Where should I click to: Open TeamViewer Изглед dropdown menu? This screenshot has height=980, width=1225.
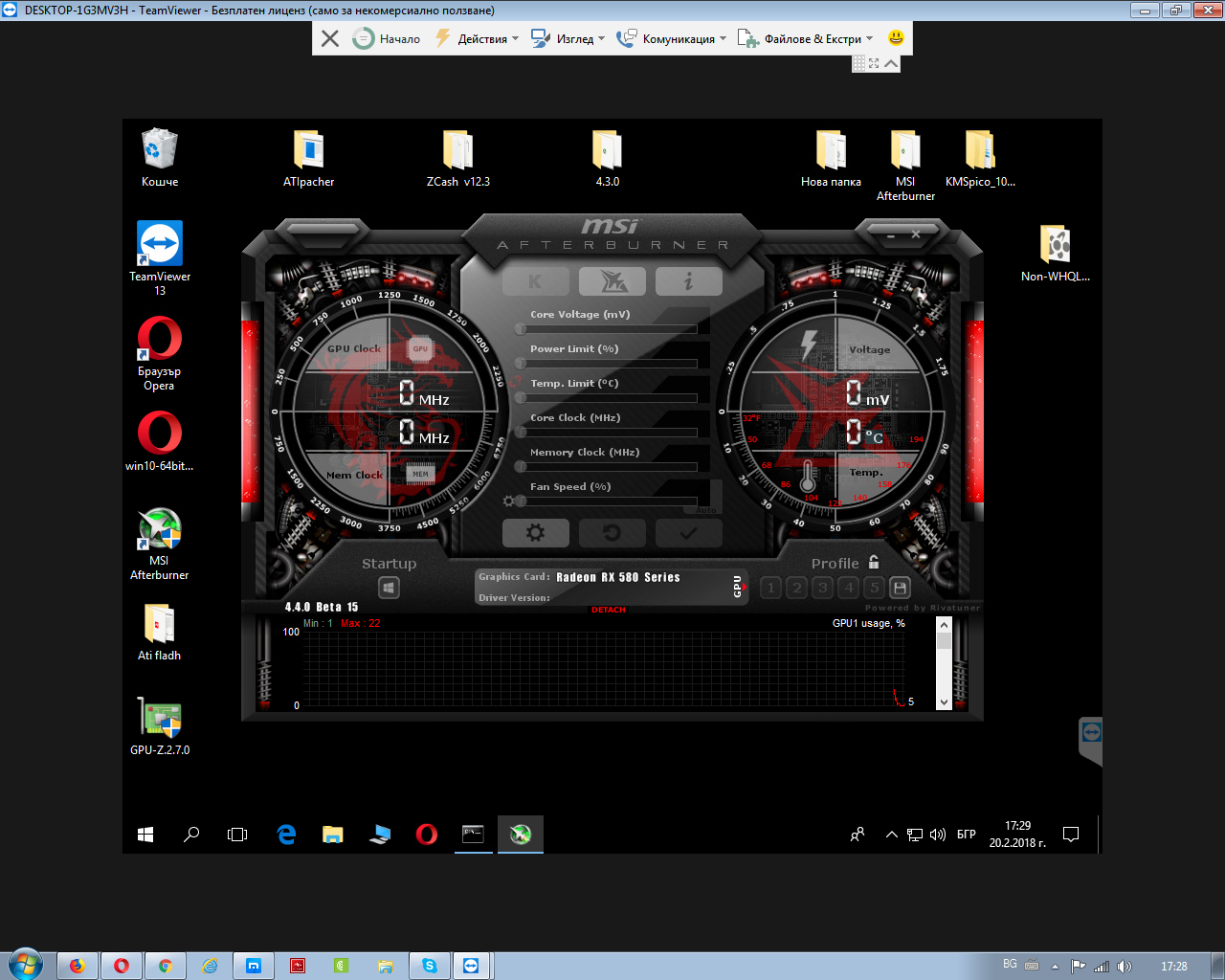568,38
